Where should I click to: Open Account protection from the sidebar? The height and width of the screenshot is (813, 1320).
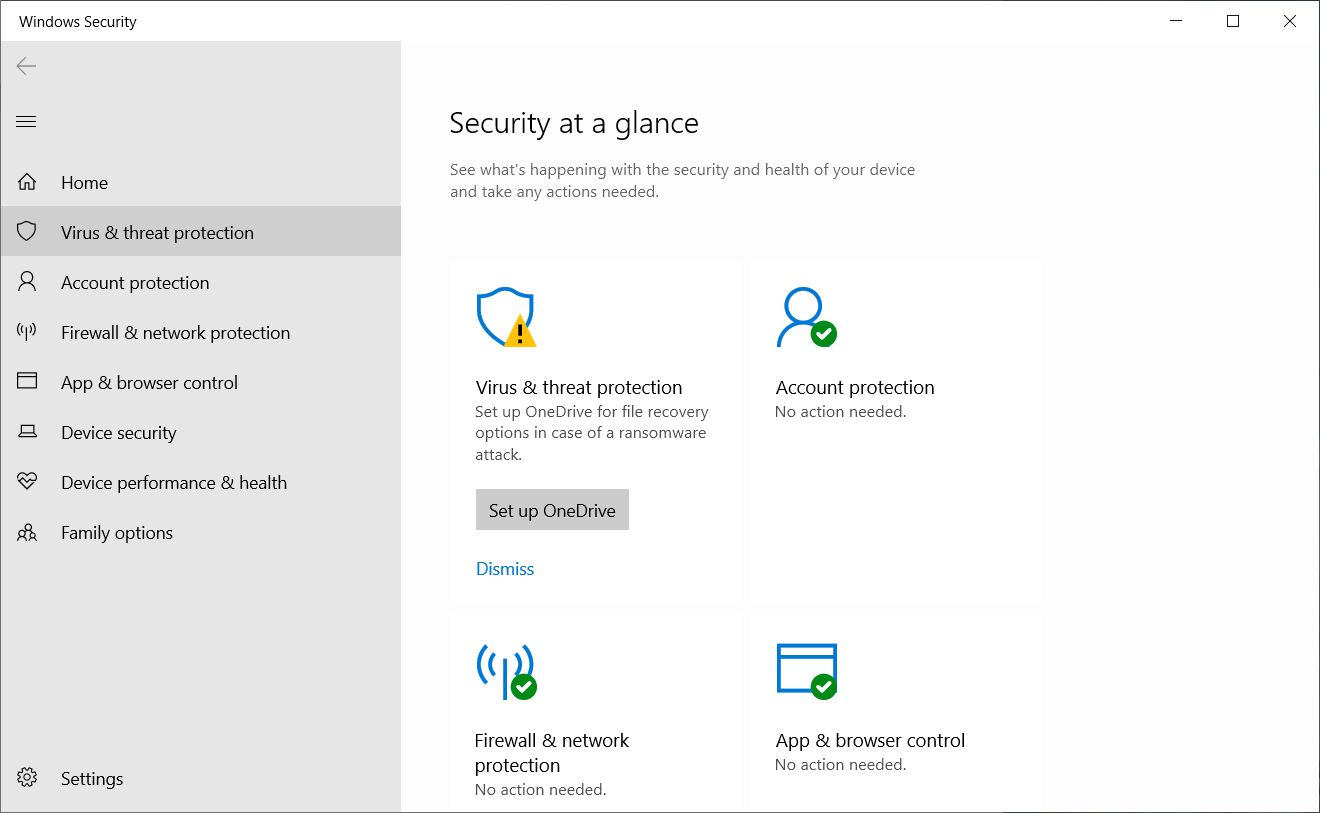pyautogui.click(x=200, y=282)
